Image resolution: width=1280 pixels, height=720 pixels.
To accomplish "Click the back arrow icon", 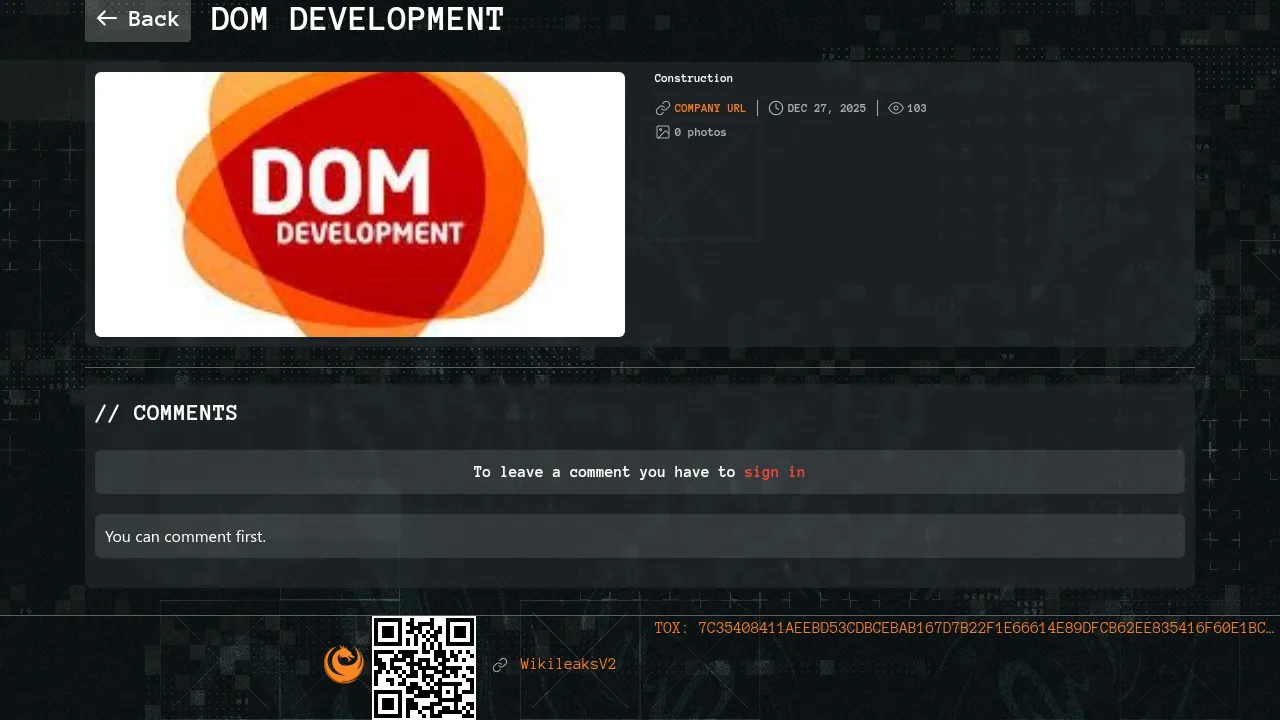I will pyautogui.click(x=107, y=19).
